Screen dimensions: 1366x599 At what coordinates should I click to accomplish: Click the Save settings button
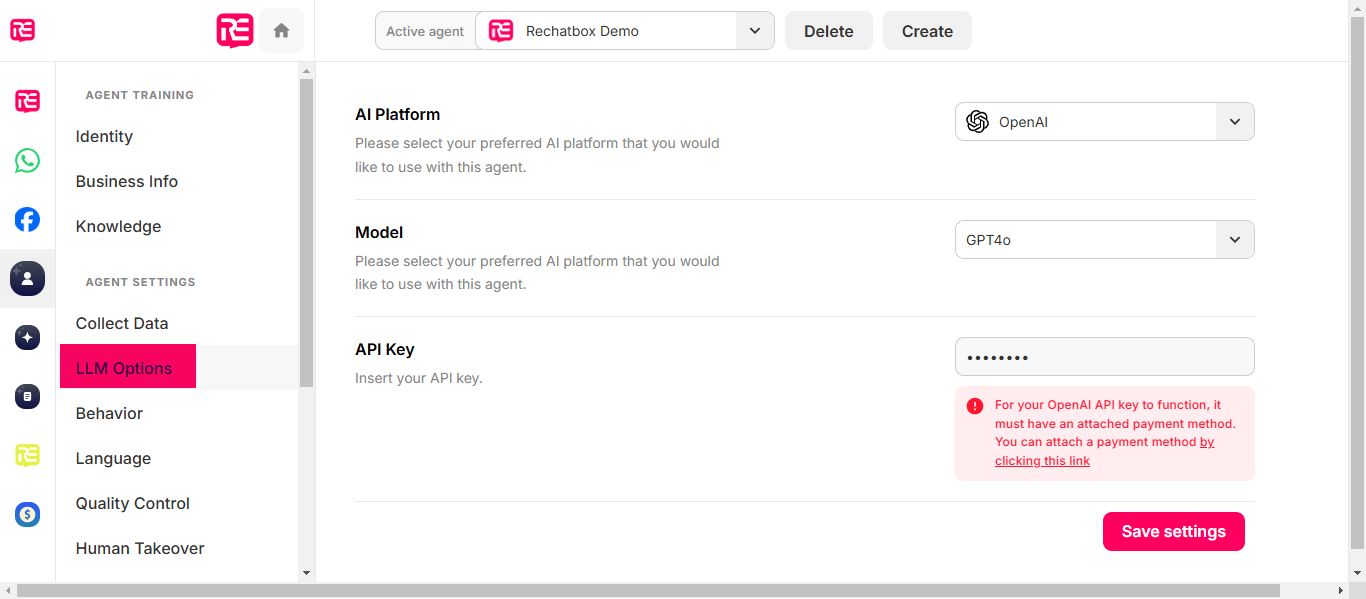click(1174, 532)
